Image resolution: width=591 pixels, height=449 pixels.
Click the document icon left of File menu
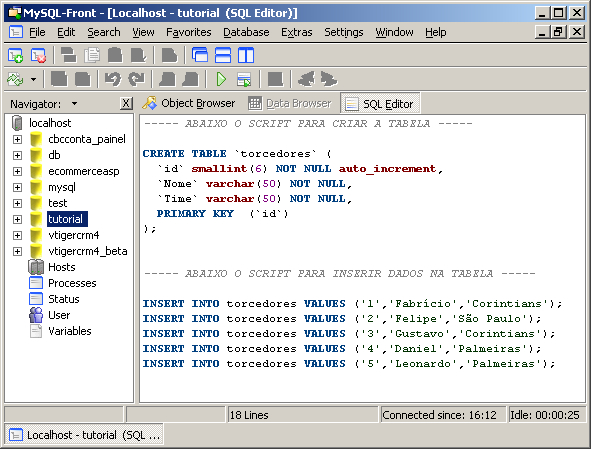(x=15, y=32)
